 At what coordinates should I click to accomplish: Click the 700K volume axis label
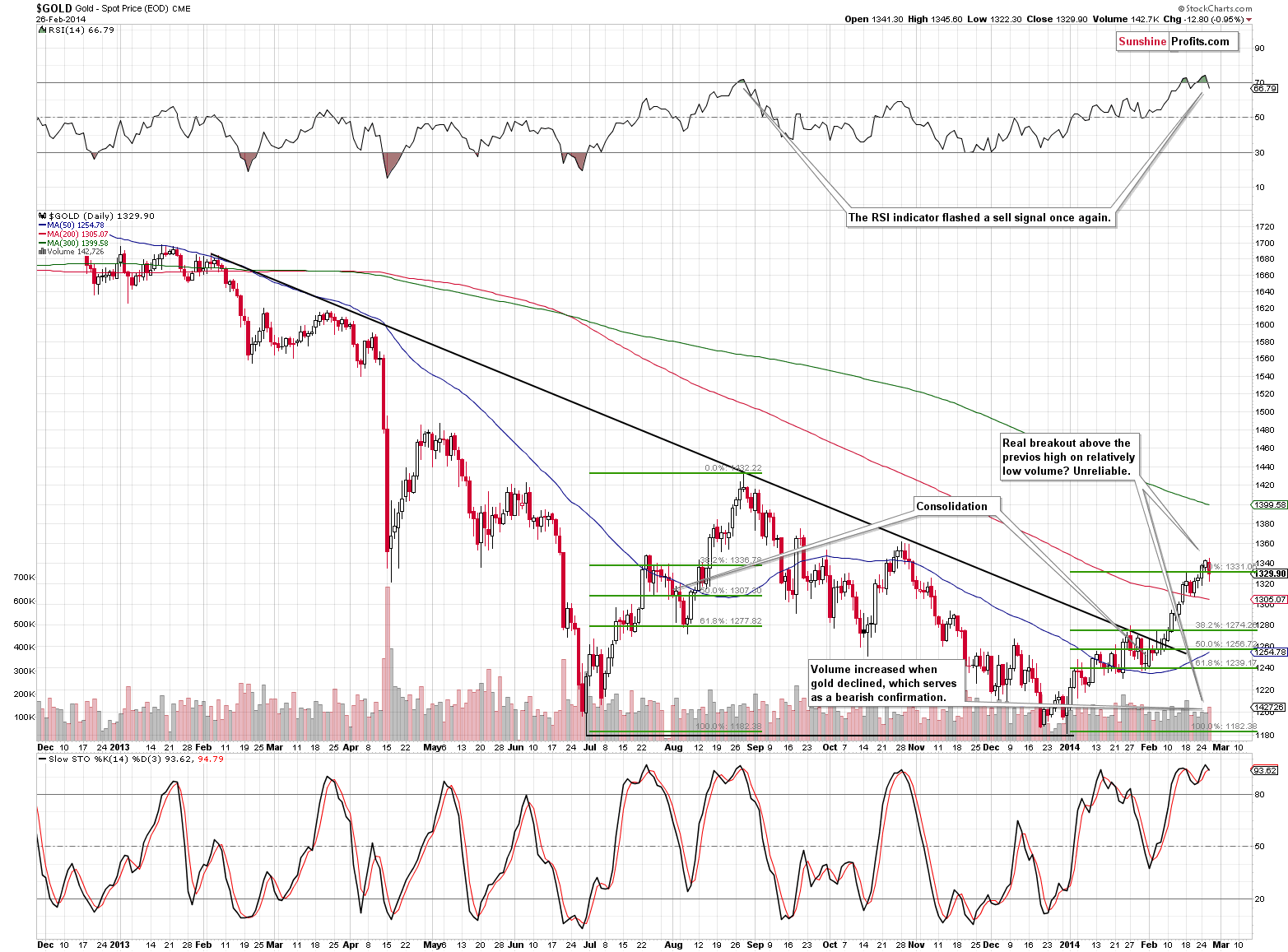[x=25, y=578]
